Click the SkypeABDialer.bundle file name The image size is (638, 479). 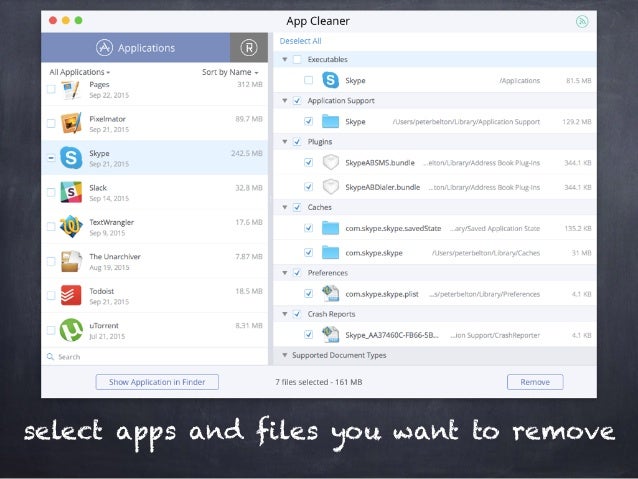(x=382, y=187)
